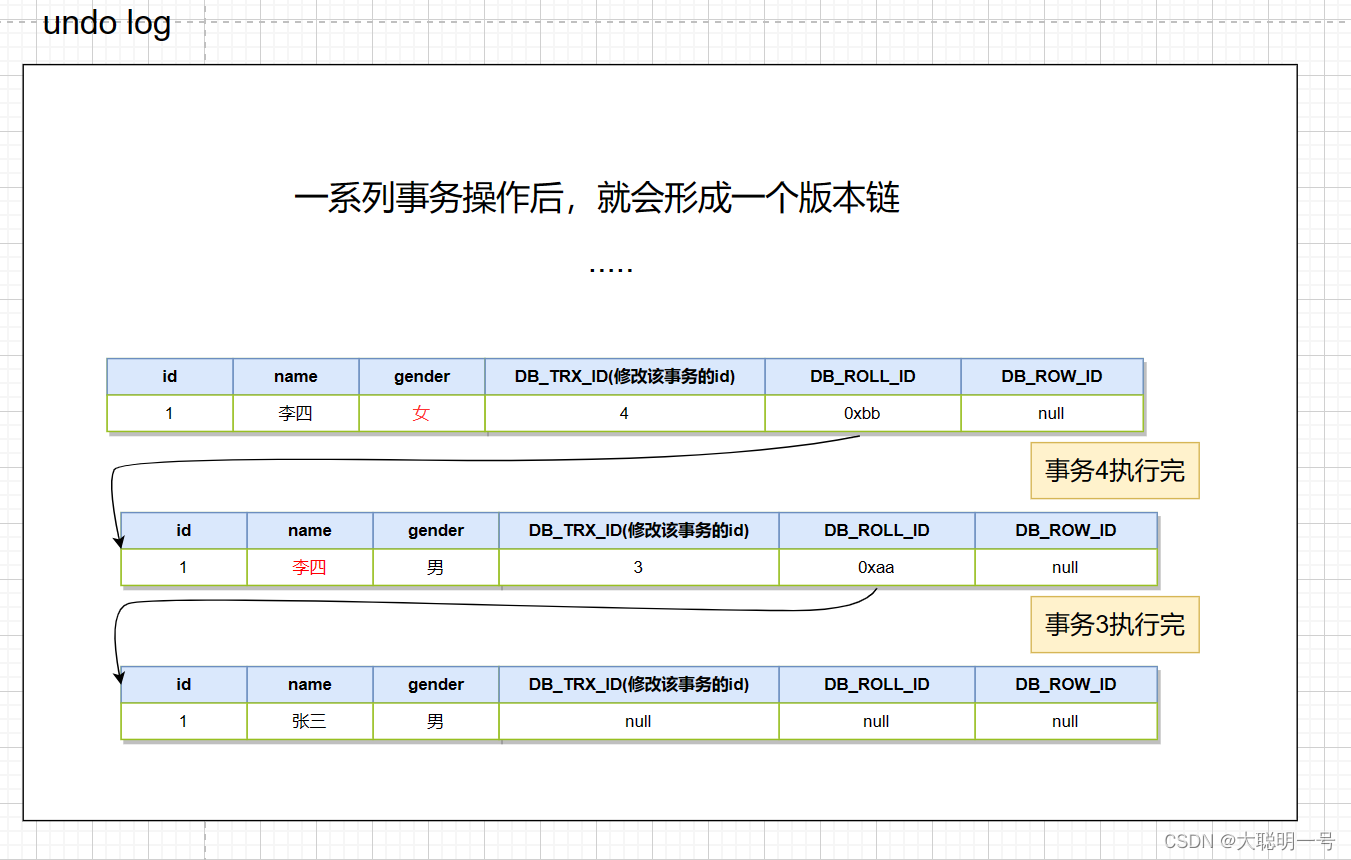The height and width of the screenshot is (860, 1351).
Task: Select the DB_ROLL_ID "null" in the 张三 row
Action: (877, 721)
